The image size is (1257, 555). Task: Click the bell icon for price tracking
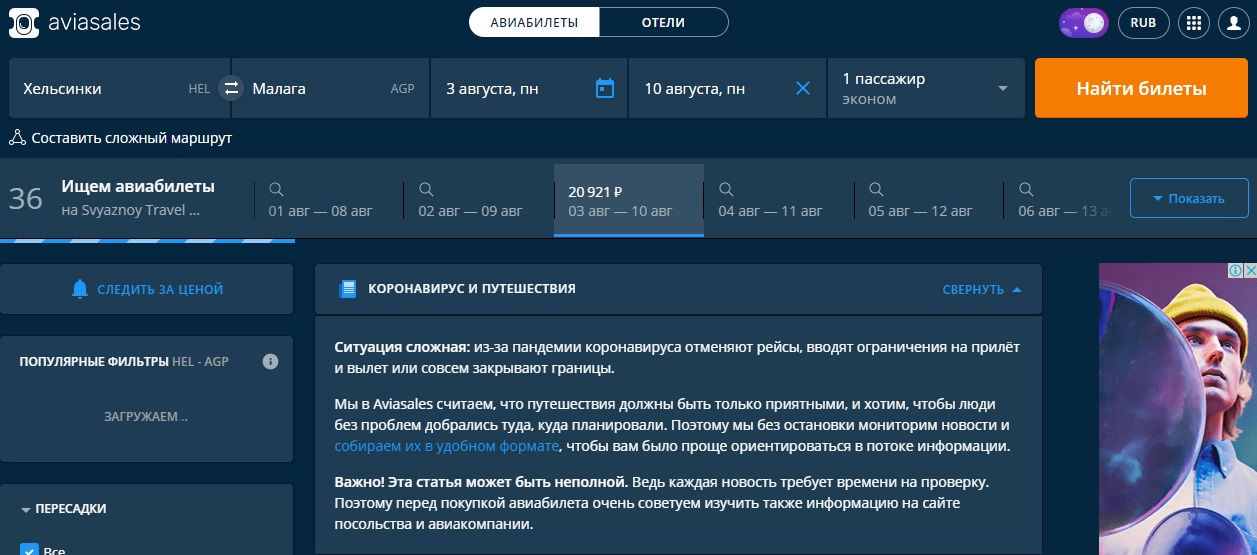coord(80,289)
